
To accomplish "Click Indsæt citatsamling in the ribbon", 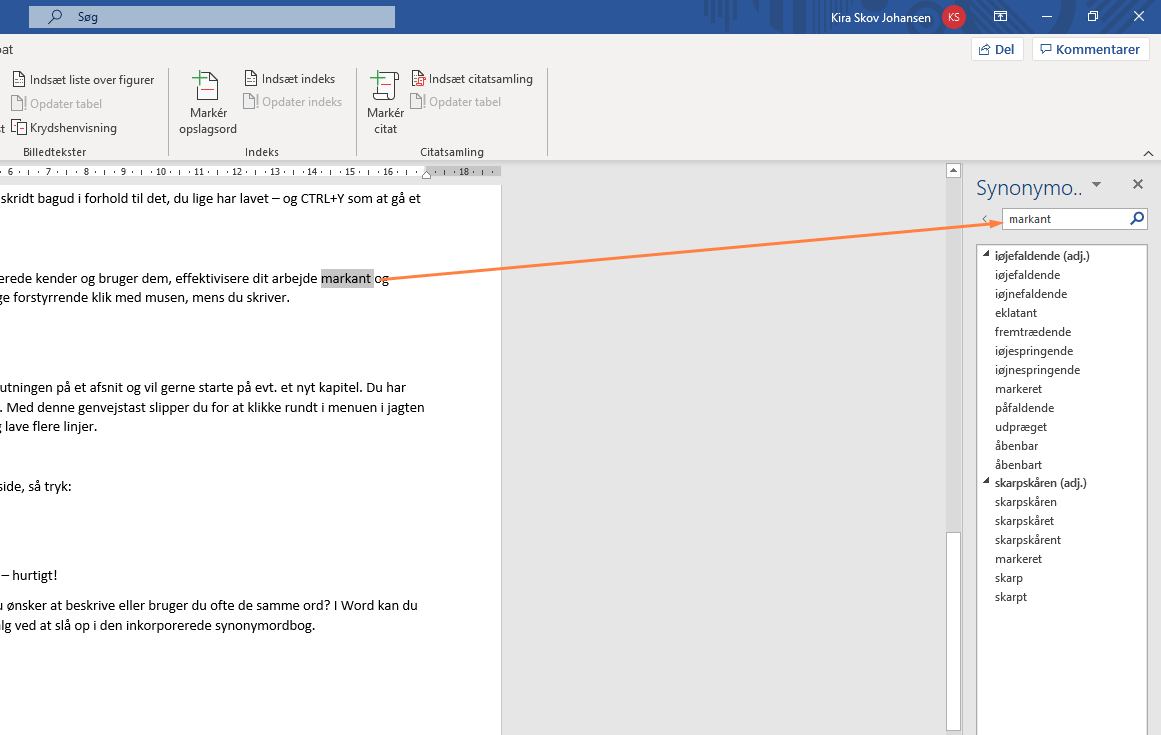I will (472, 79).
